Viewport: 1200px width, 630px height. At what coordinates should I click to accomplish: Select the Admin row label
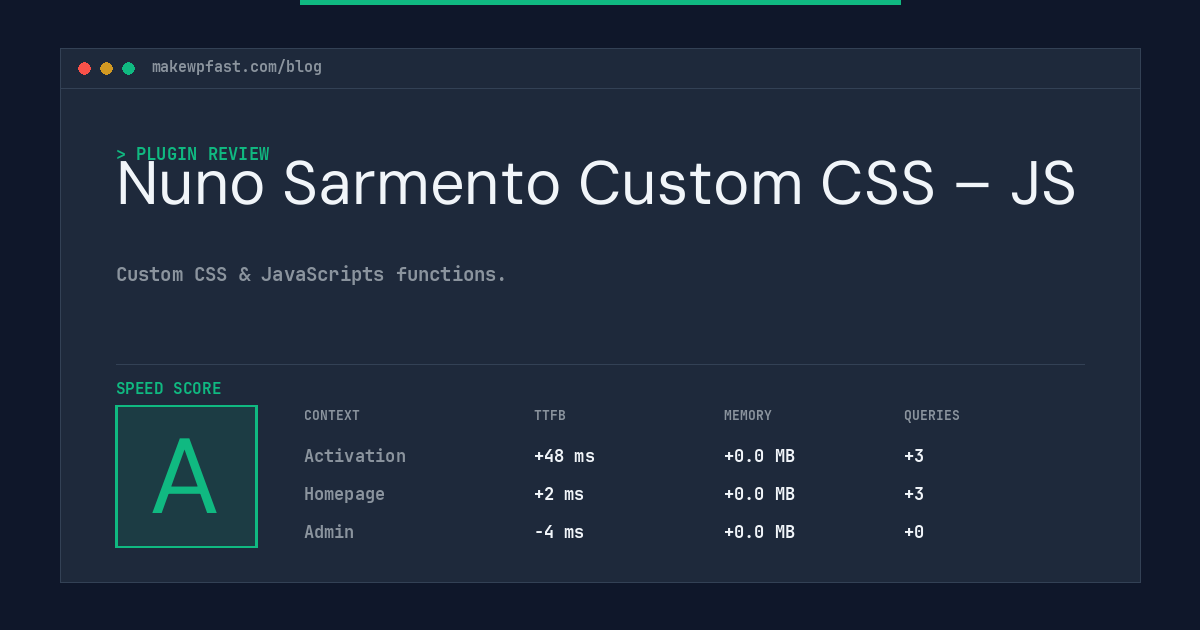[x=329, y=532]
